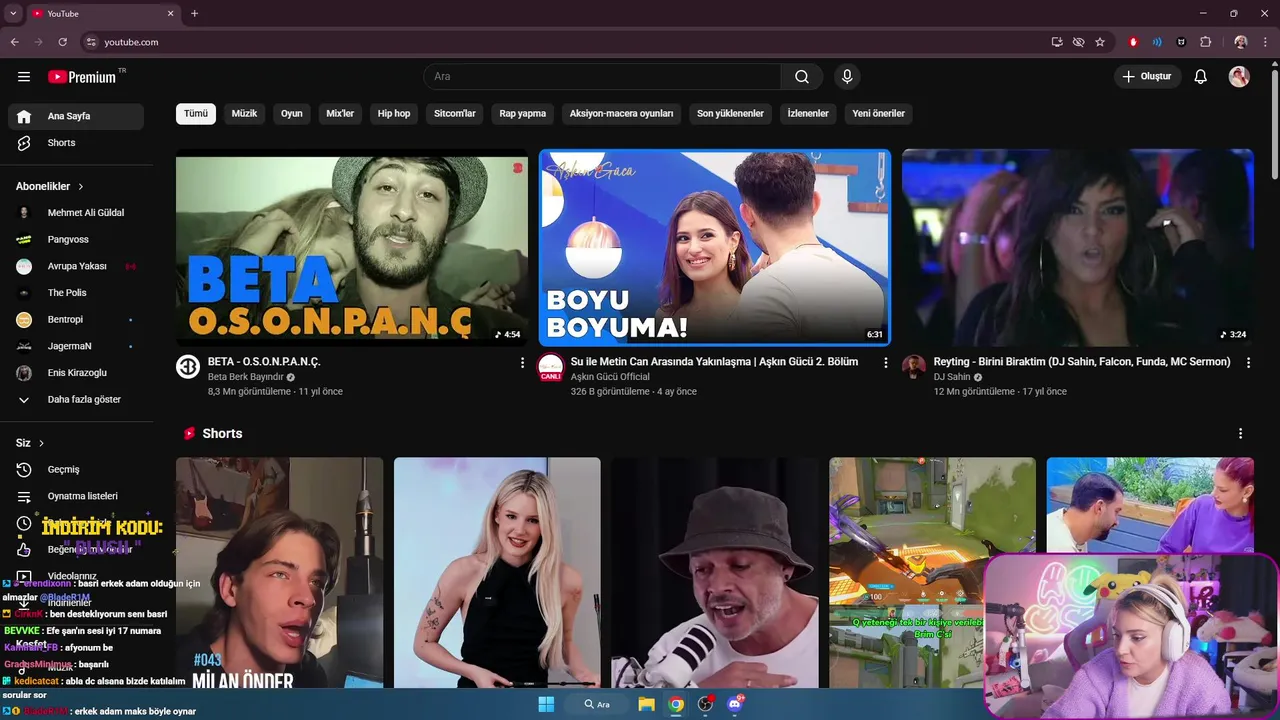Screen dimensions: 1280x720
Task: Open Aşkın Gücü Official channel avatar
Action: pyautogui.click(x=551, y=367)
